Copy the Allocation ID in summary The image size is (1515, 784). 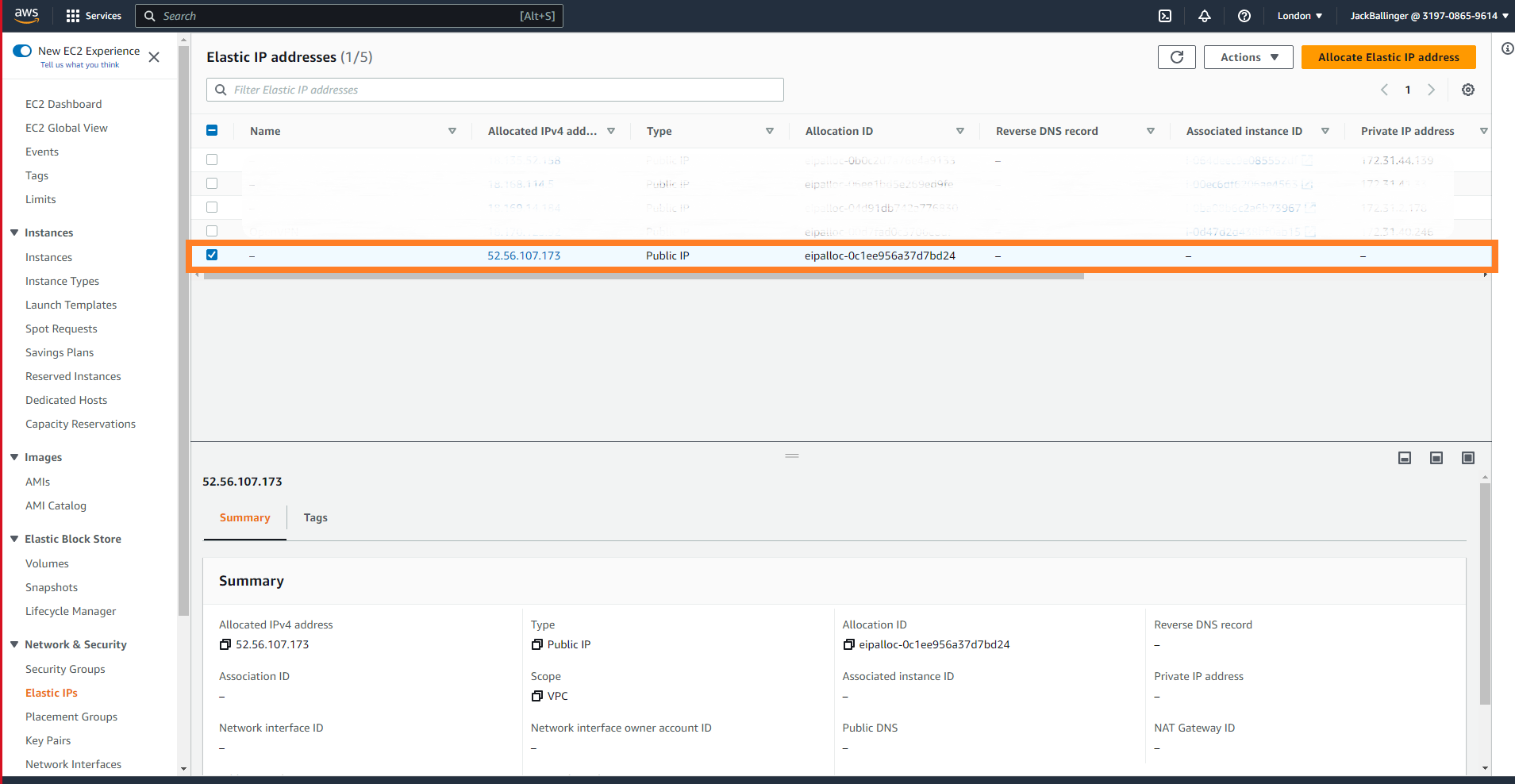848,644
